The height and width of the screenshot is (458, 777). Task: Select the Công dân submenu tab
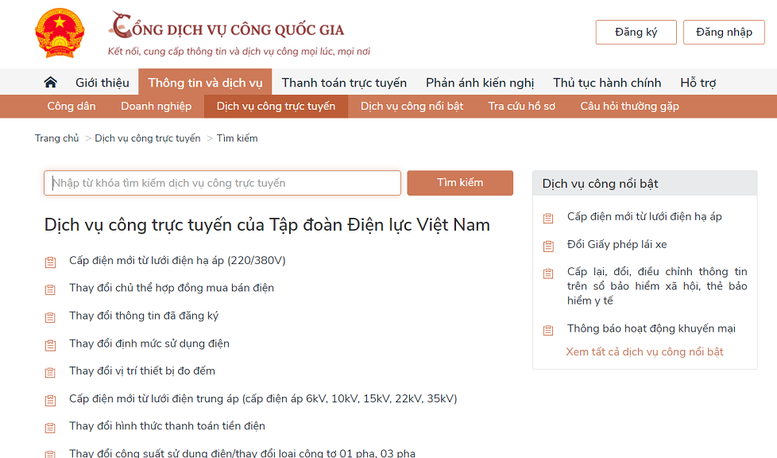[x=71, y=106]
